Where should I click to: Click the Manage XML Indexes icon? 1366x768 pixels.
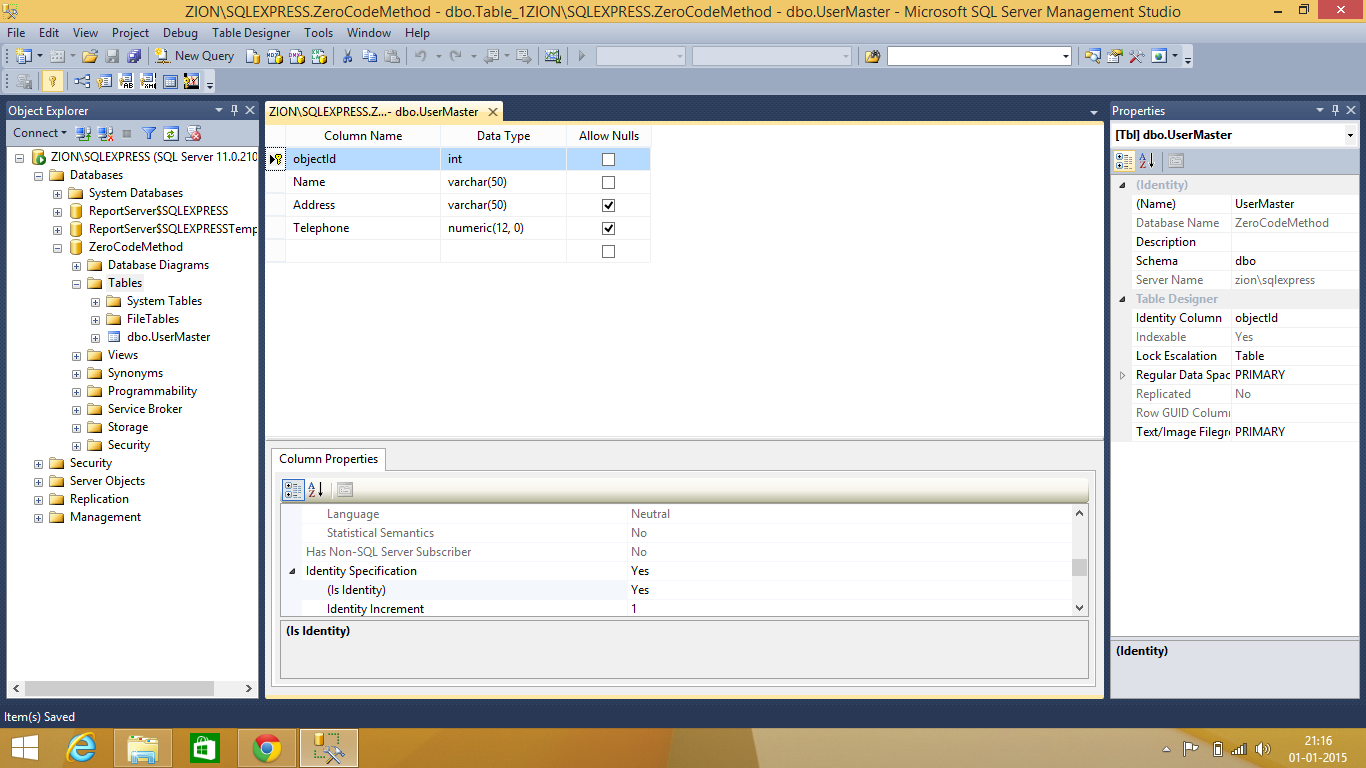pos(148,81)
